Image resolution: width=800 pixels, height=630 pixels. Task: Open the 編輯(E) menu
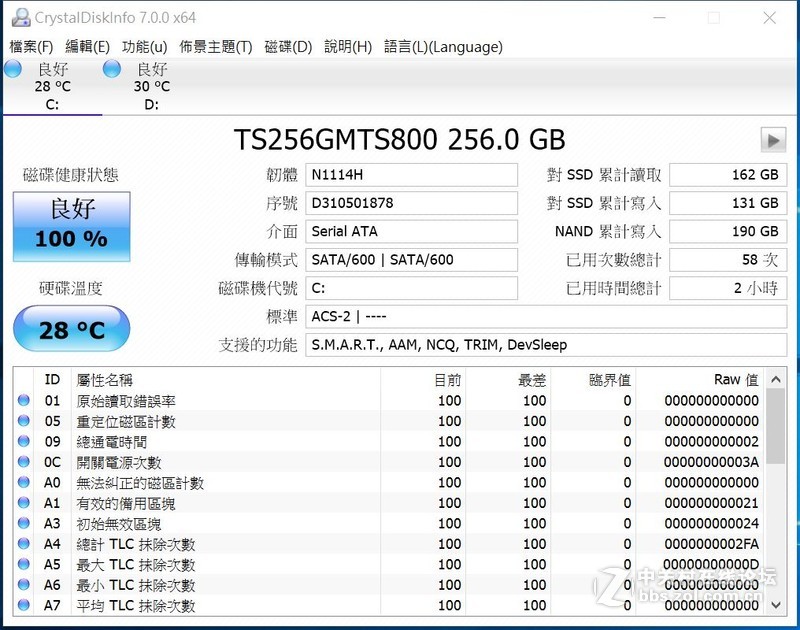[87, 47]
